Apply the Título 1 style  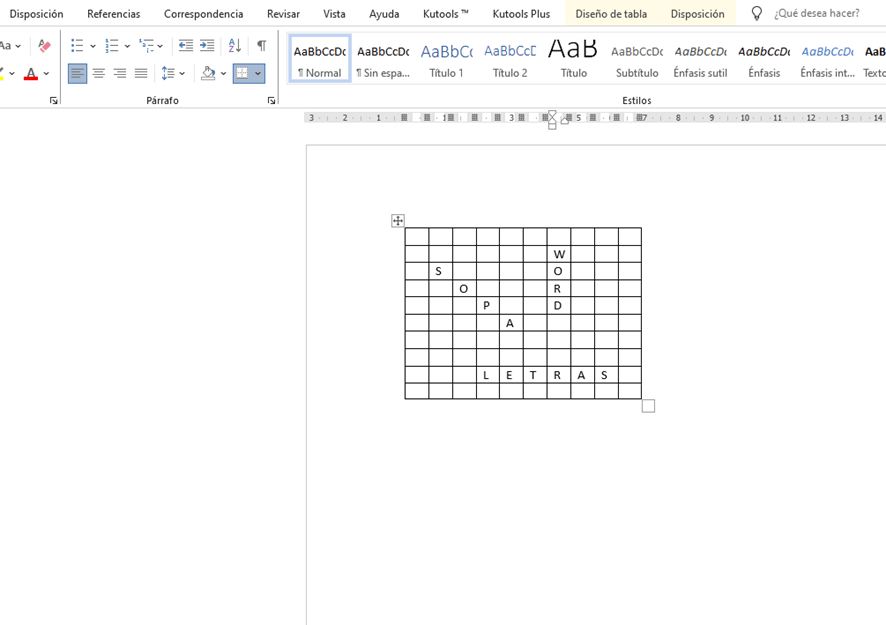coord(446,59)
